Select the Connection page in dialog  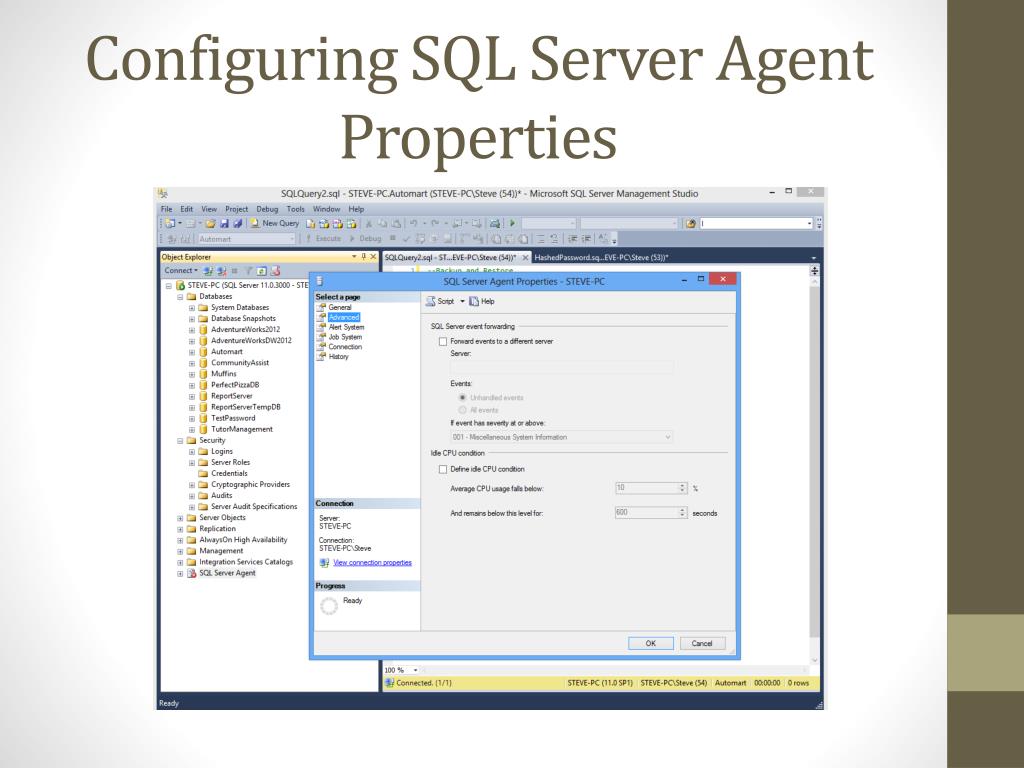tap(345, 347)
